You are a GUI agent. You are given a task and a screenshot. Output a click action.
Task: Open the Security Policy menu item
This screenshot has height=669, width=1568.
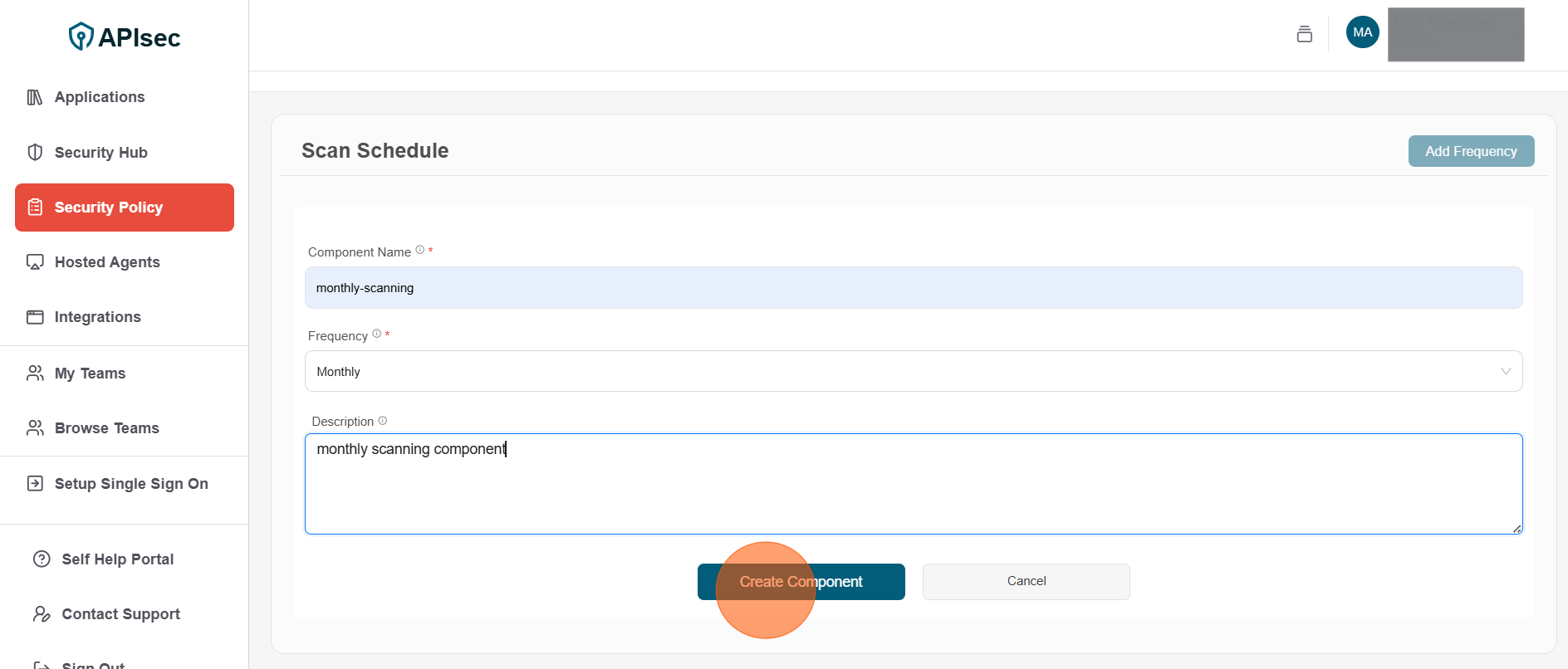click(x=125, y=208)
